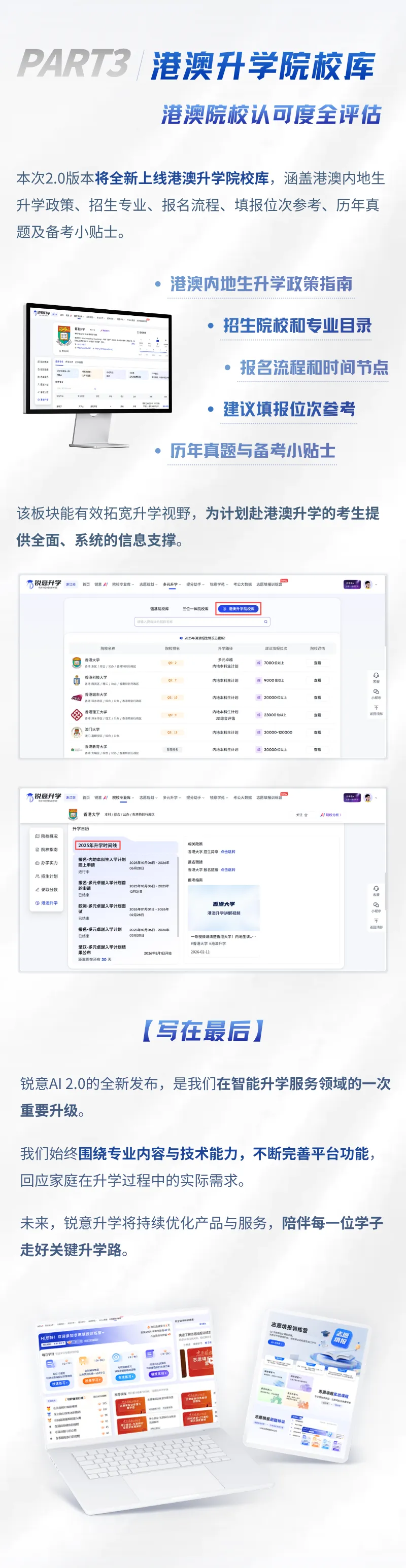This screenshot has height=1568, width=406.
Task: Click the VIP badge in HKU detail header
Action: pyautogui.click(x=352, y=797)
